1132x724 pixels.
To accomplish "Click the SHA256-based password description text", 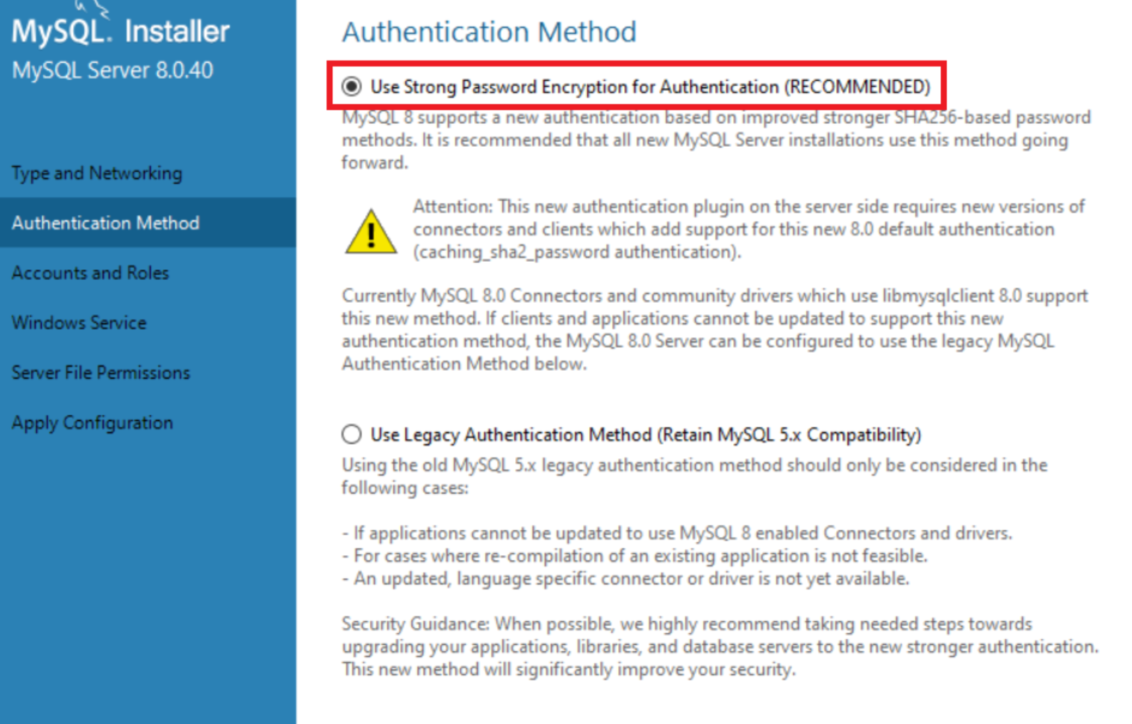I will [x=716, y=139].
